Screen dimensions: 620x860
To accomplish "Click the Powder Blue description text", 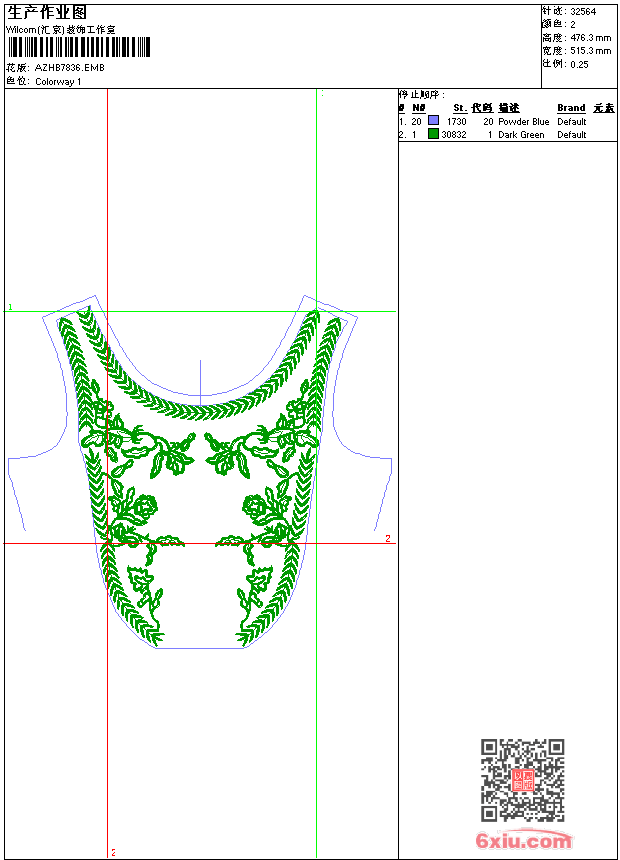I will coord(523,122).
